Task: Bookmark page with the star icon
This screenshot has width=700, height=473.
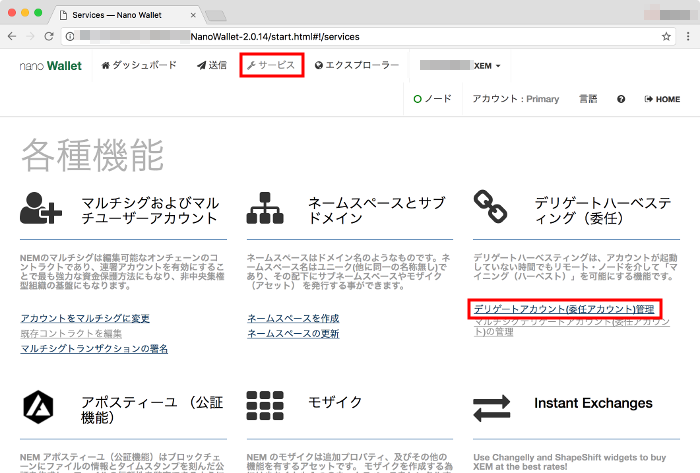Action: pos(666,36)
